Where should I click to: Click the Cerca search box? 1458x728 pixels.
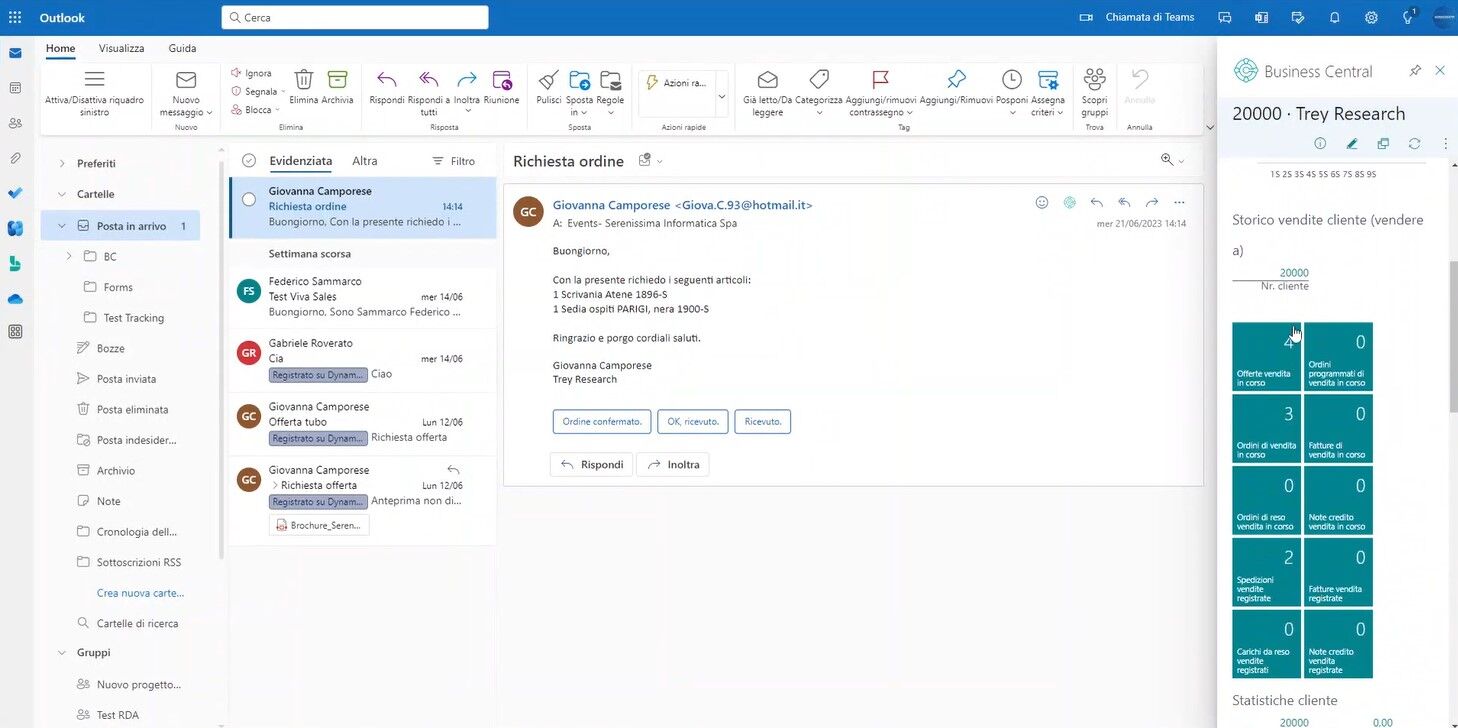tap(355, 17)
